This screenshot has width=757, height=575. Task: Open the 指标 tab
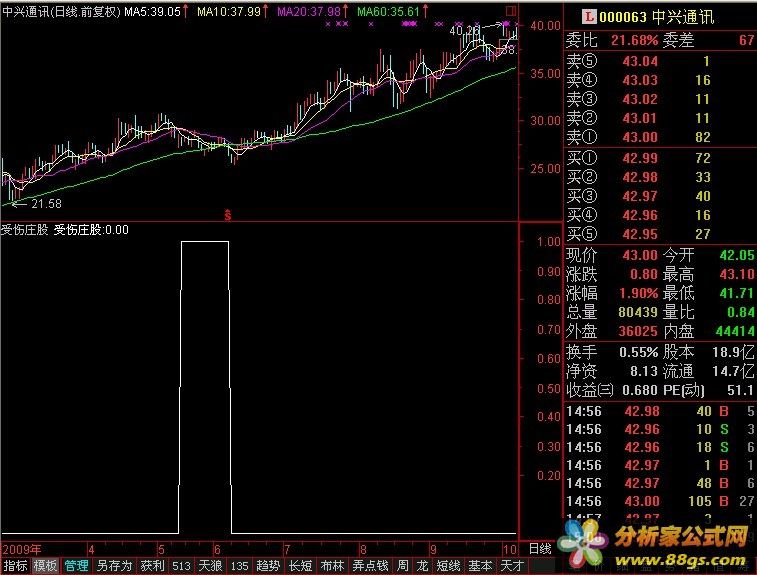pyautogui.click(x=15, y=565)
